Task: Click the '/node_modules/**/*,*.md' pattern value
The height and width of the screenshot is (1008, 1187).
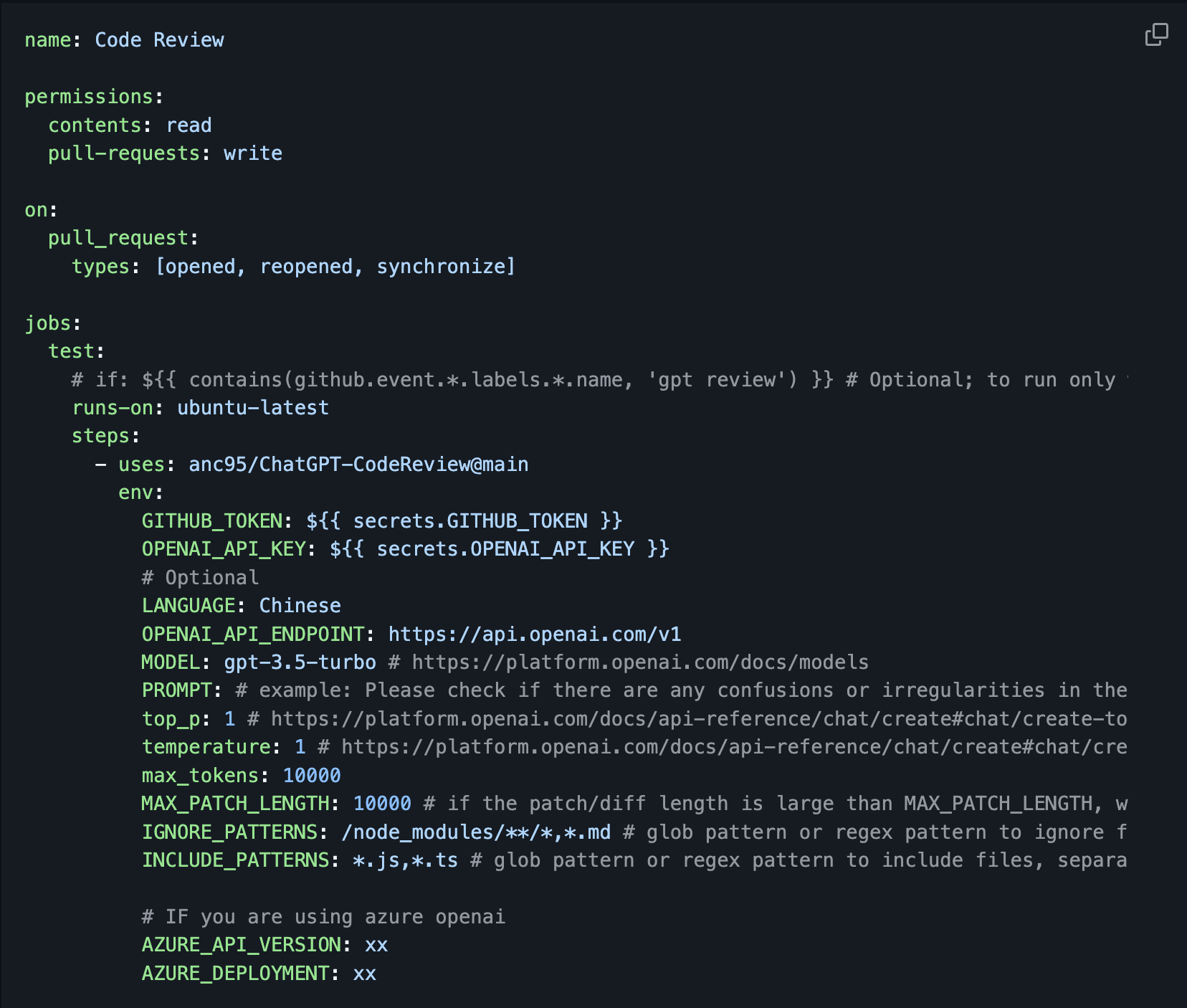Action: pyautogui.click(x=476, y=832)
